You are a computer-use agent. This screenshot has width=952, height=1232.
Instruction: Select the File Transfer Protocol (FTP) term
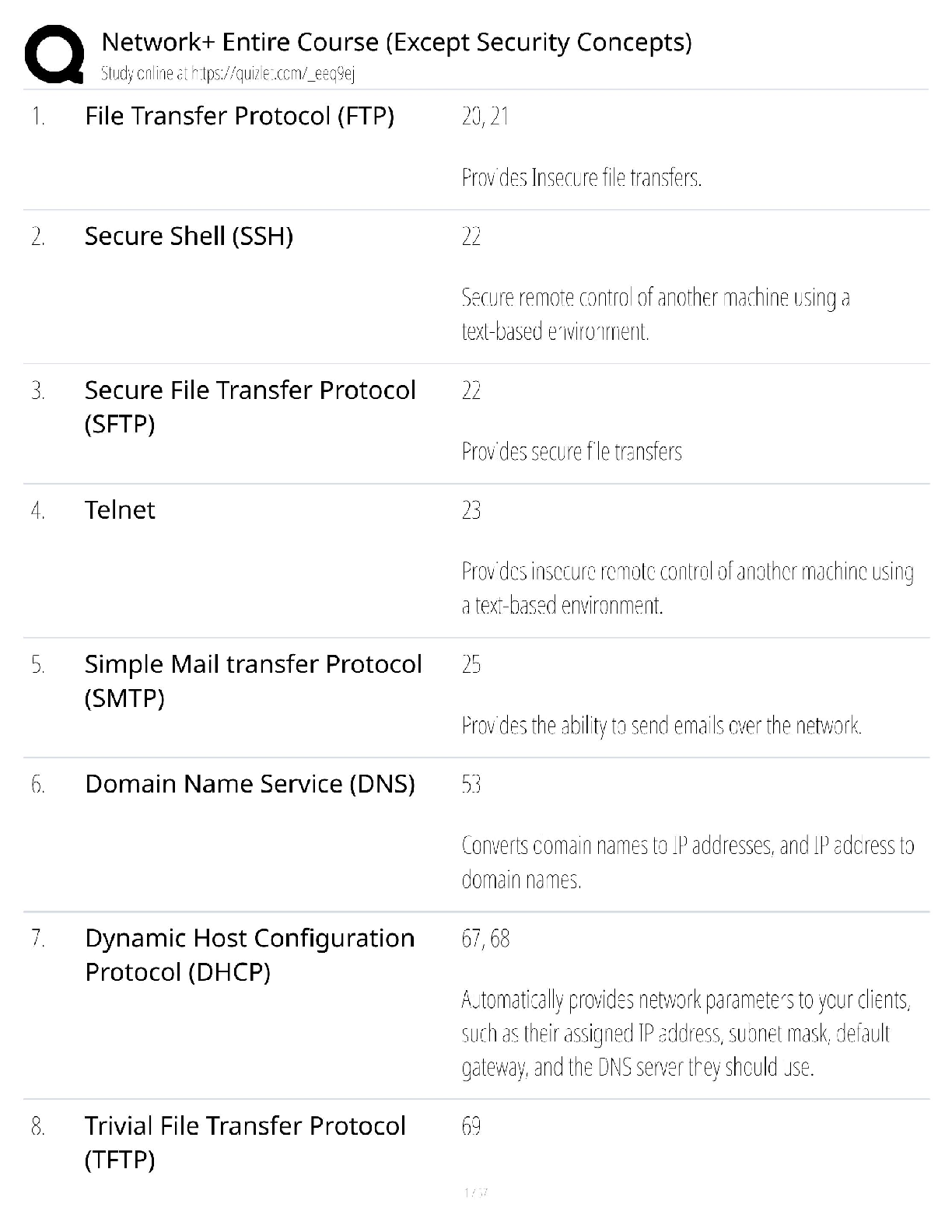(239, 116)
